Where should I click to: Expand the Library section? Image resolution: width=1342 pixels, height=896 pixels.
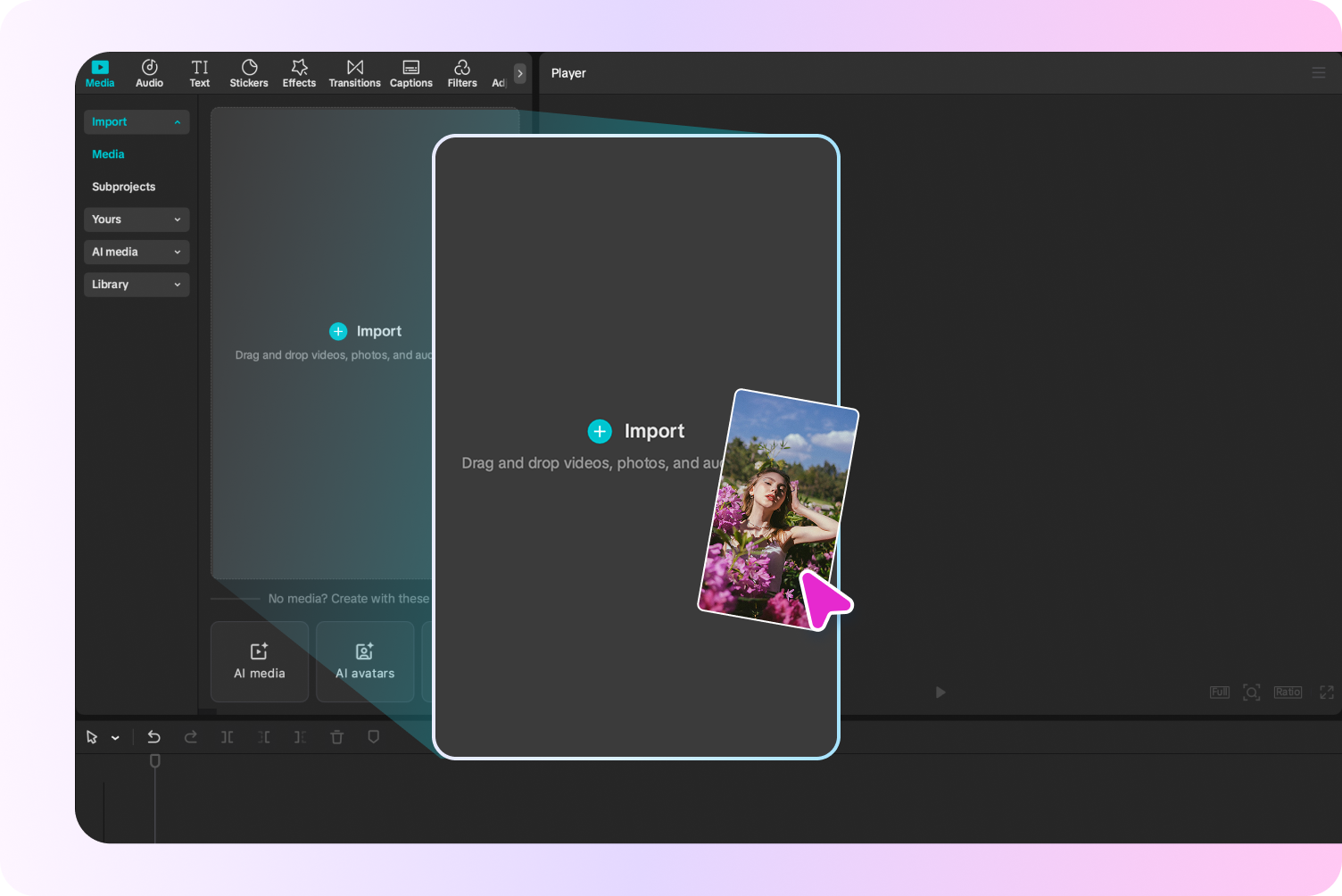click(136, 284)
